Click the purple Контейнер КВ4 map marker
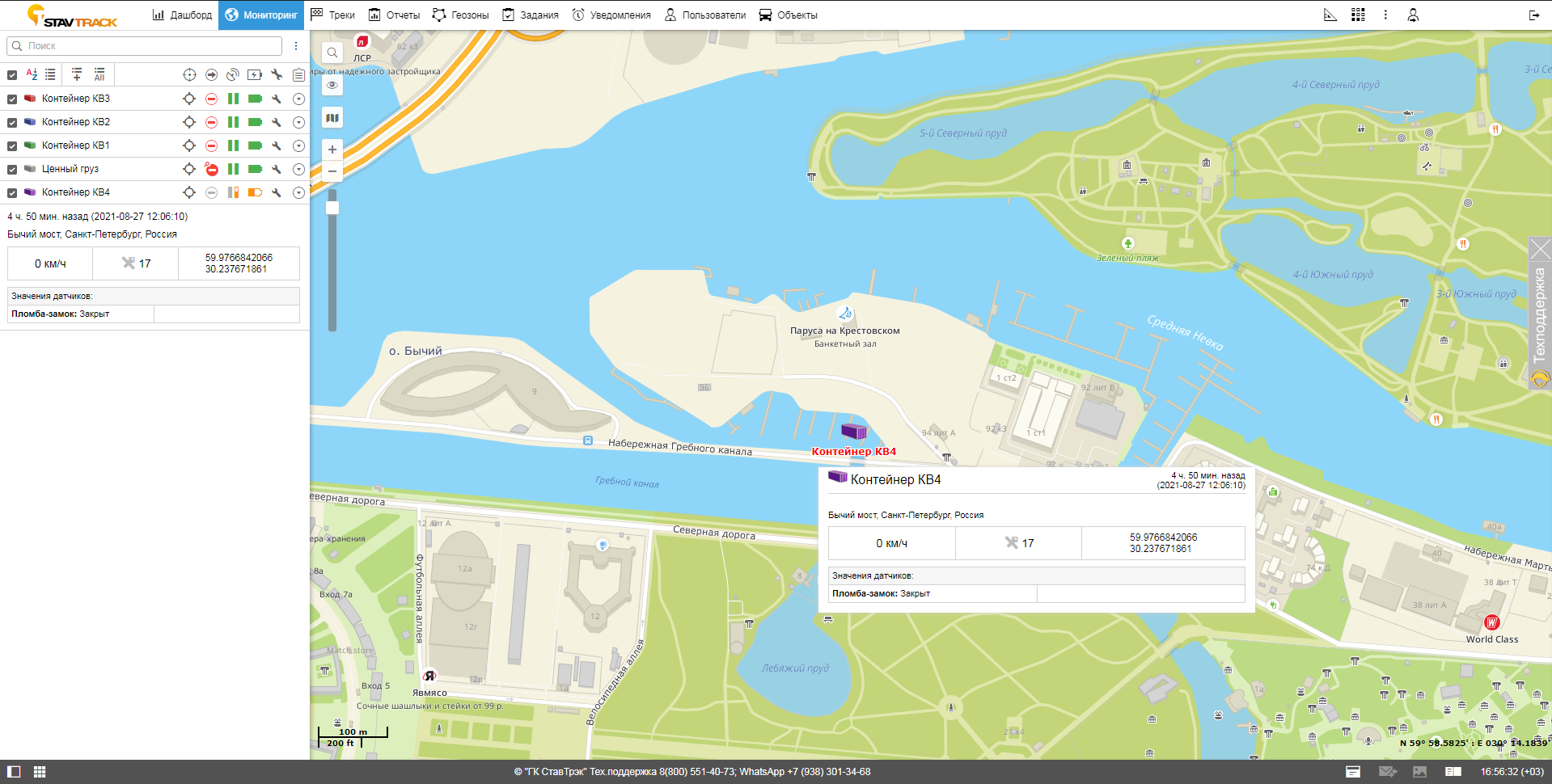This screenshot has width=1552, height=784. (x=853, y=431)
